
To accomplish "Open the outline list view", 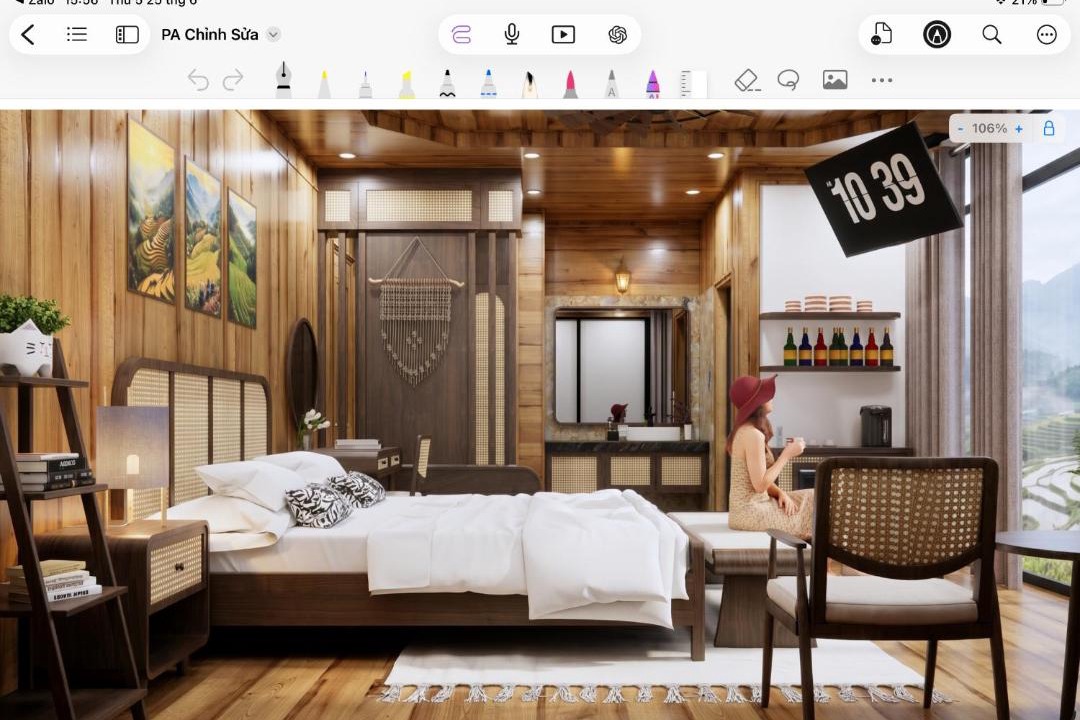I will click(x=76, y=34).
